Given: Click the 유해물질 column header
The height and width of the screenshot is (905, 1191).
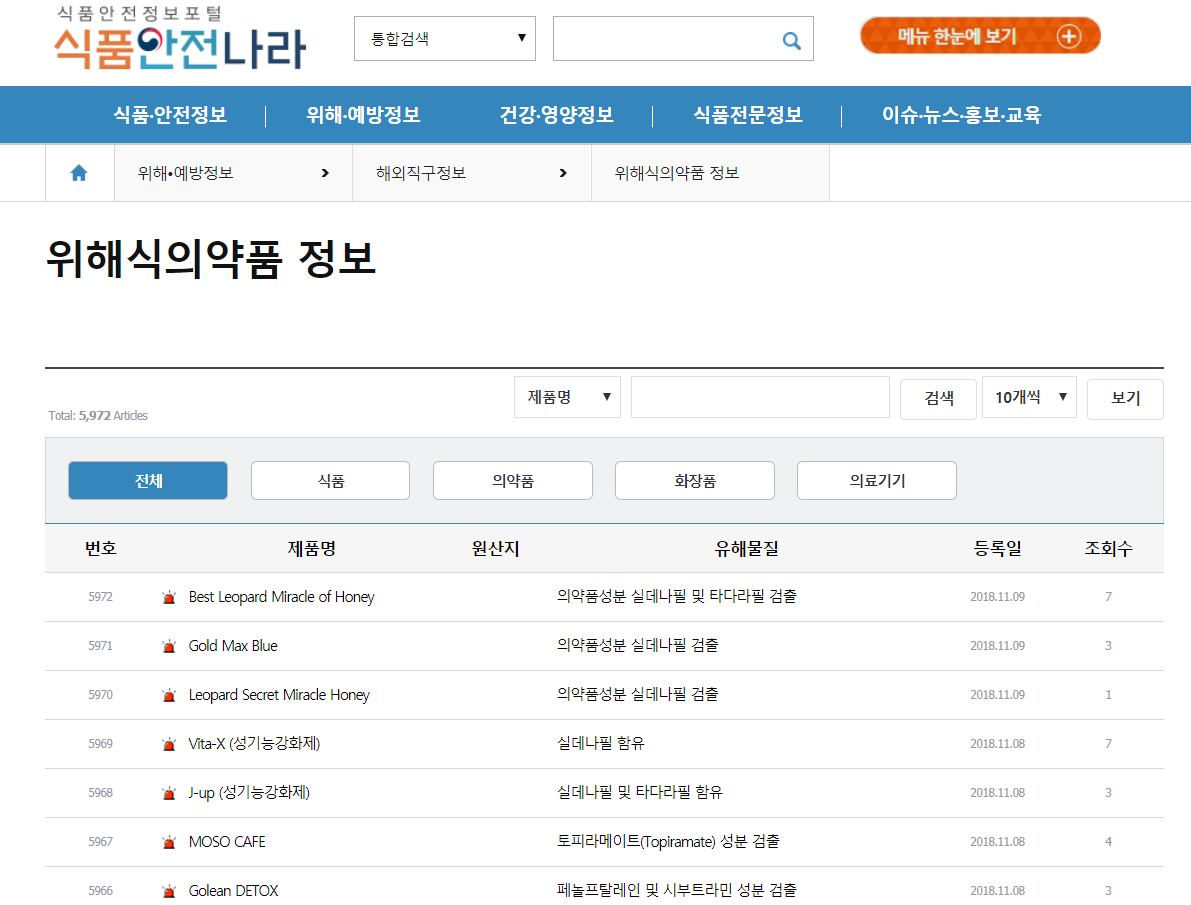Looking at the screenshot, I should [x=747, y=549].
